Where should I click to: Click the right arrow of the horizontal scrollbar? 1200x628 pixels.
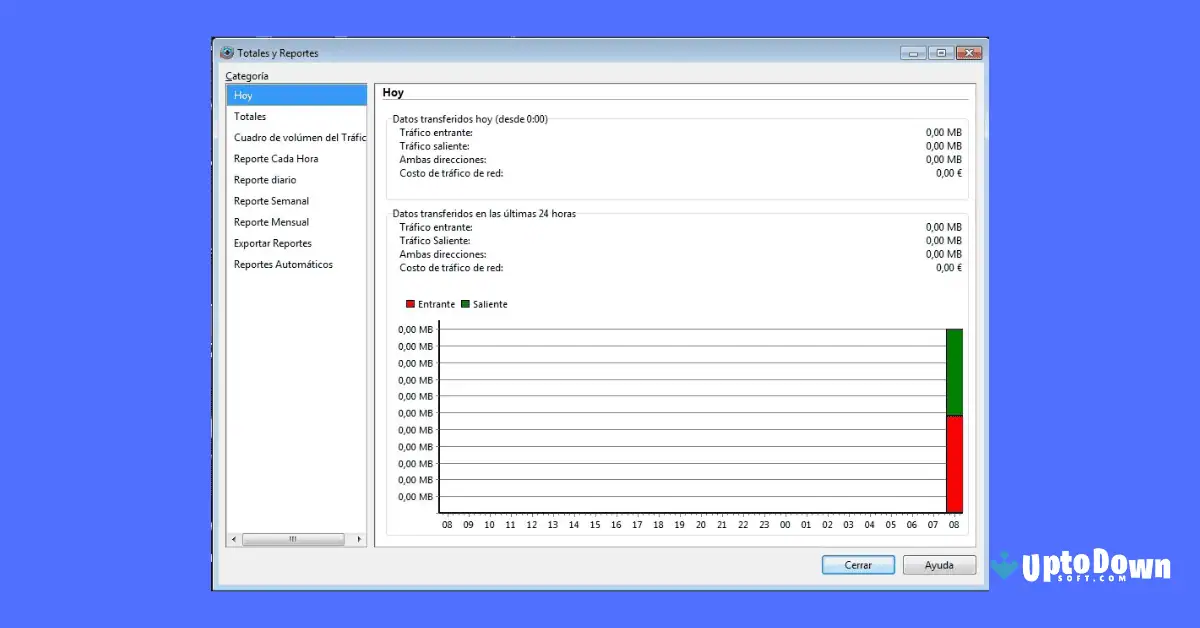pos(360,539)
